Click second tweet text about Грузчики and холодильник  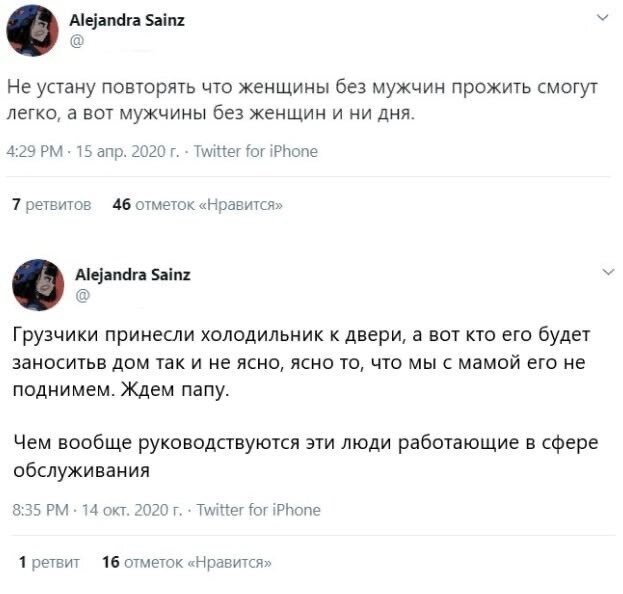pos(301,362)
